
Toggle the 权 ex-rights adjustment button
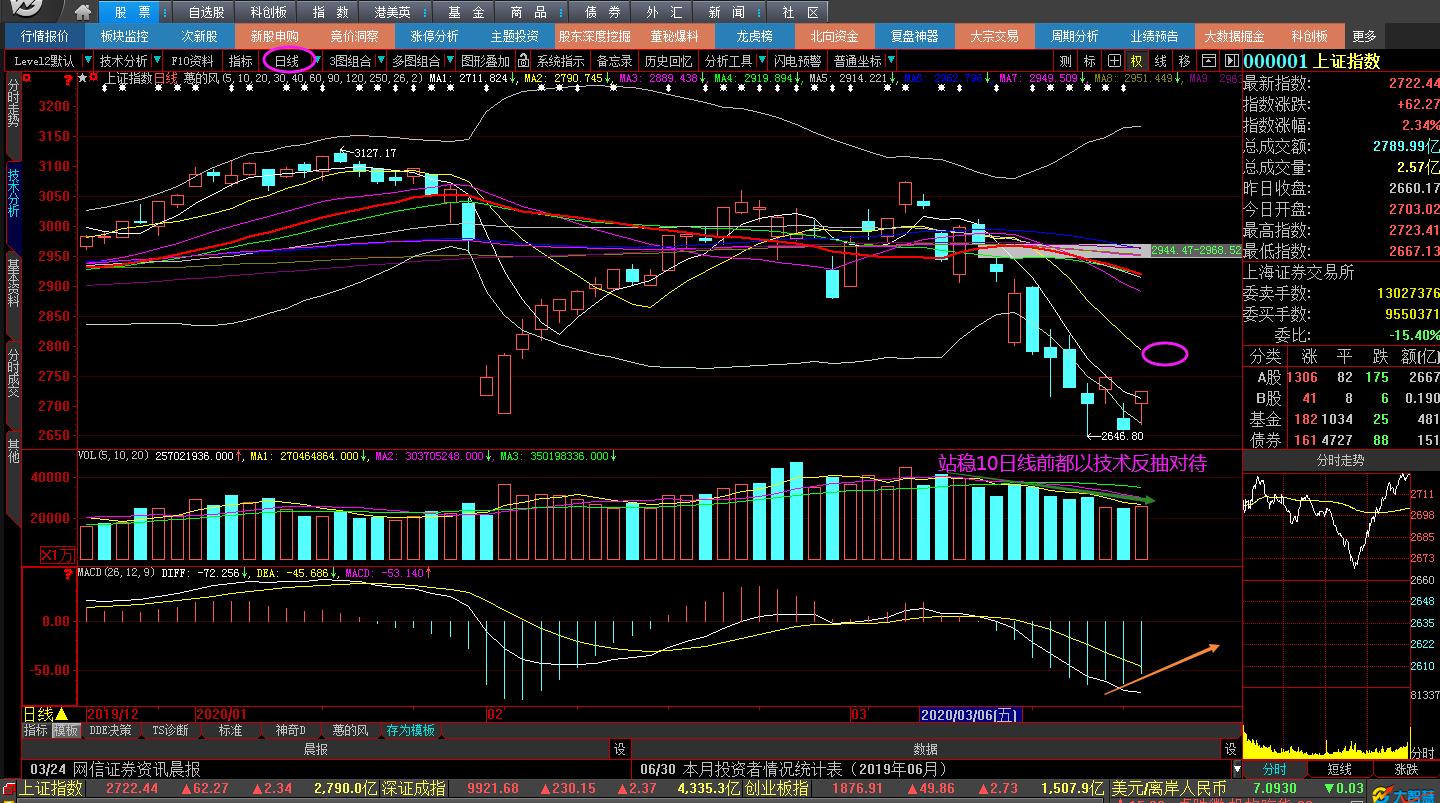[x=1137, y=61]
